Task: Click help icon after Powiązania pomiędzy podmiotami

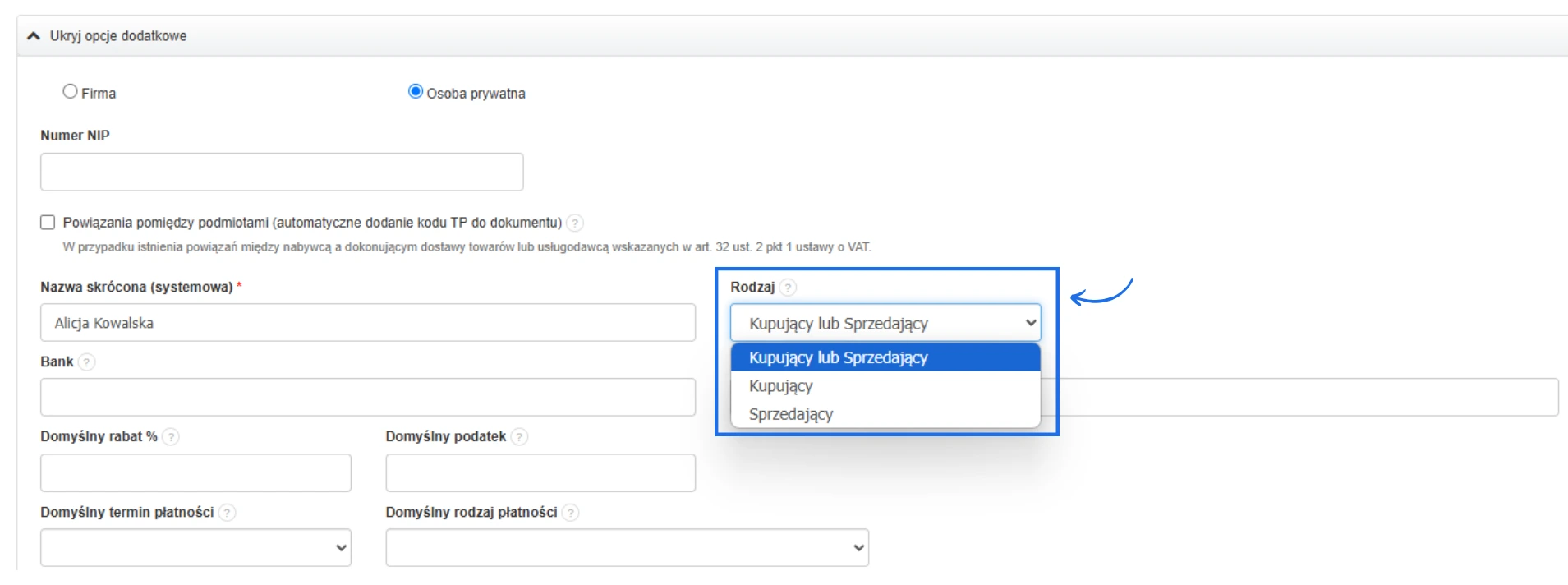Action: [576, 223]
